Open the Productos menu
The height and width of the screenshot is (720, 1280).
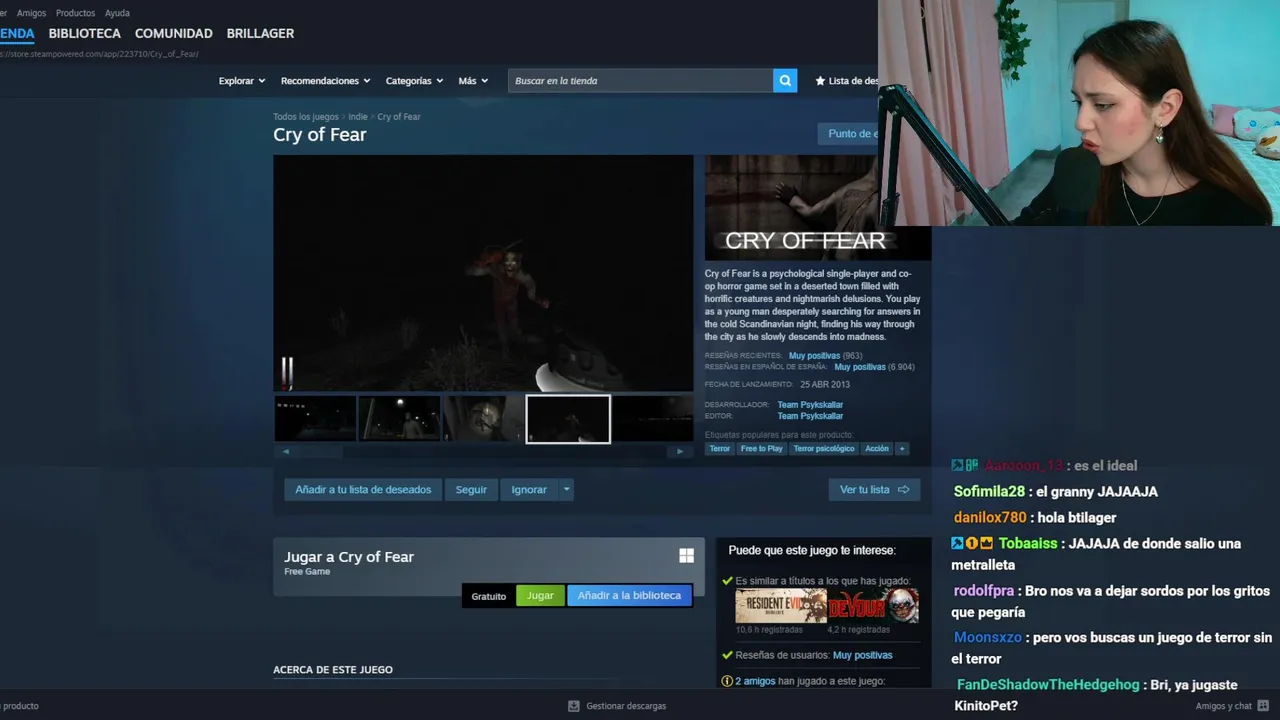coord(76,13)
